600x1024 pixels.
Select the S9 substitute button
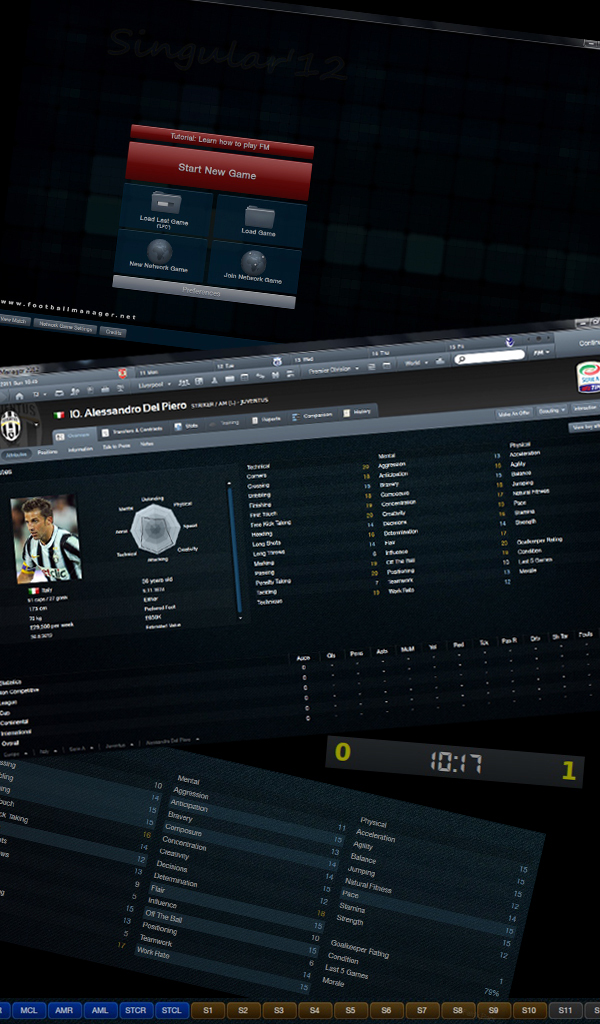pyautogui.click(x=494, y=1010)
